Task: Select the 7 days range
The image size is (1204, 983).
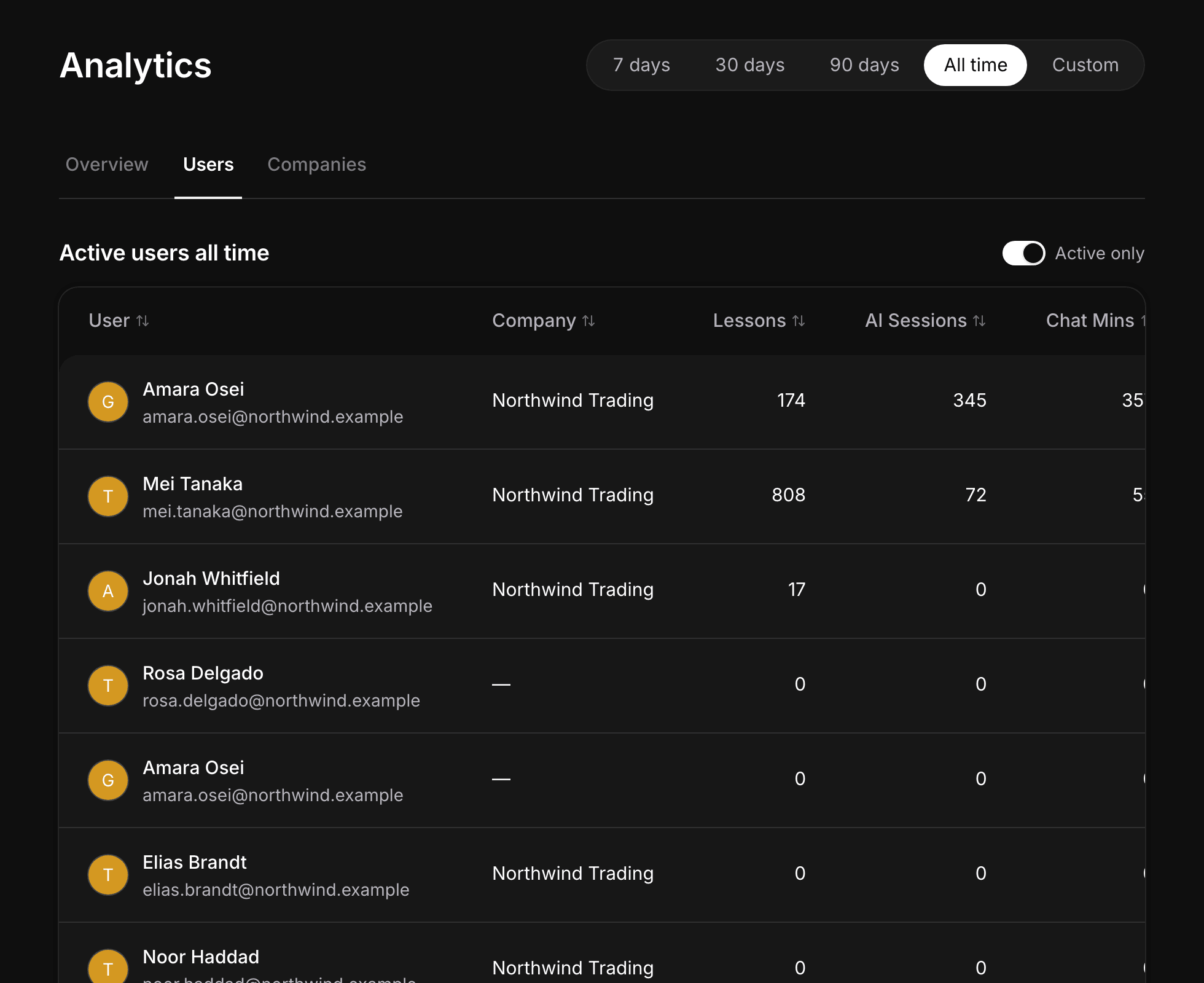Action: pos(641,65)
